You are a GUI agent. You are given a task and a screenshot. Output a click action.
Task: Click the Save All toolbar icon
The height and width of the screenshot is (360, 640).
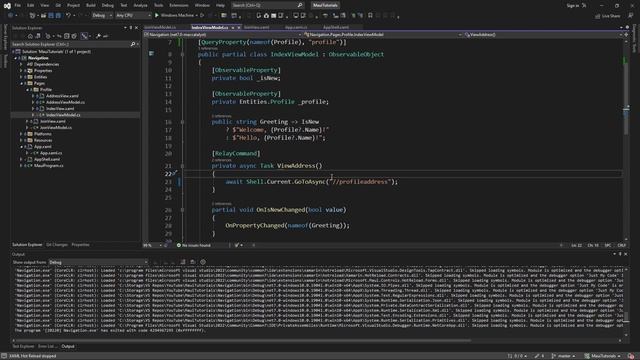point(58,16)
